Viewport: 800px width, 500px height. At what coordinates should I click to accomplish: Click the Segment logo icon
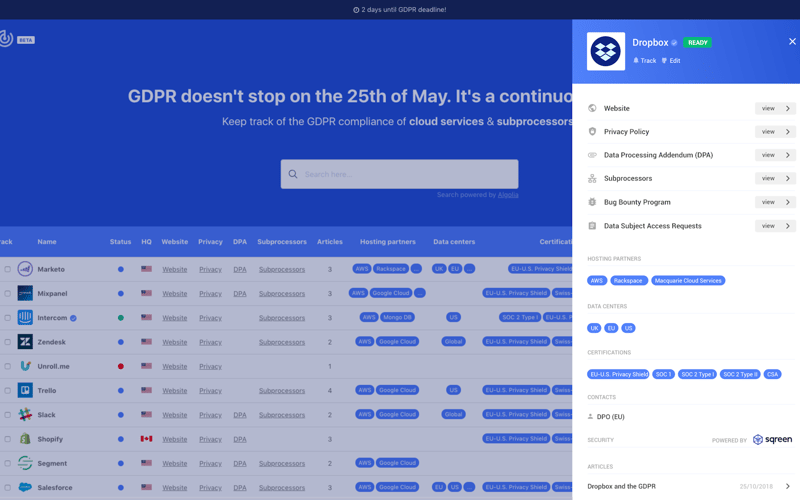click(25, 463)
